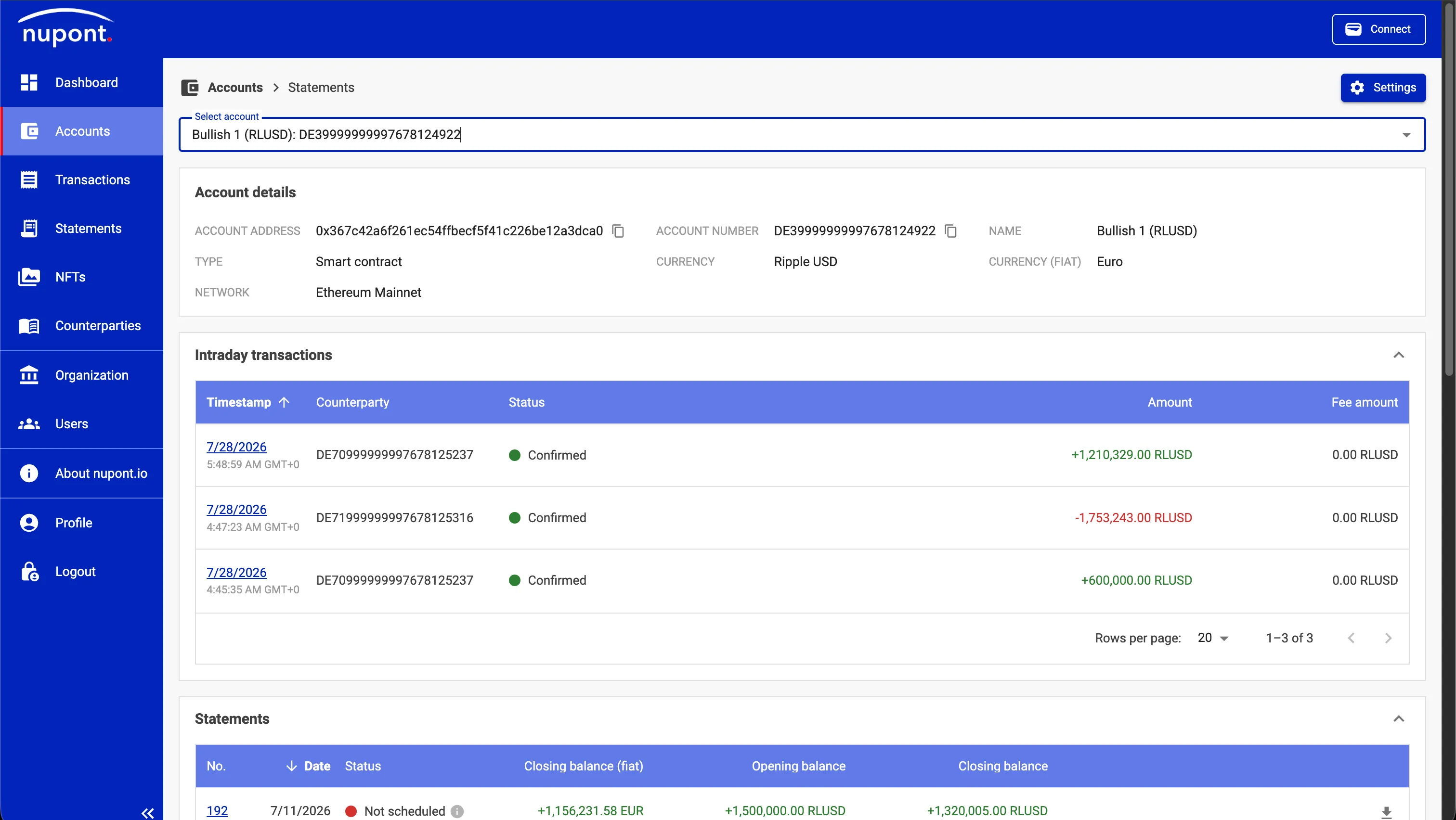Viewport: 1456px width, 820px height.
Task: Click Accounts breadcrumb link
Action: pyautogui.click(x=235, y=88)
